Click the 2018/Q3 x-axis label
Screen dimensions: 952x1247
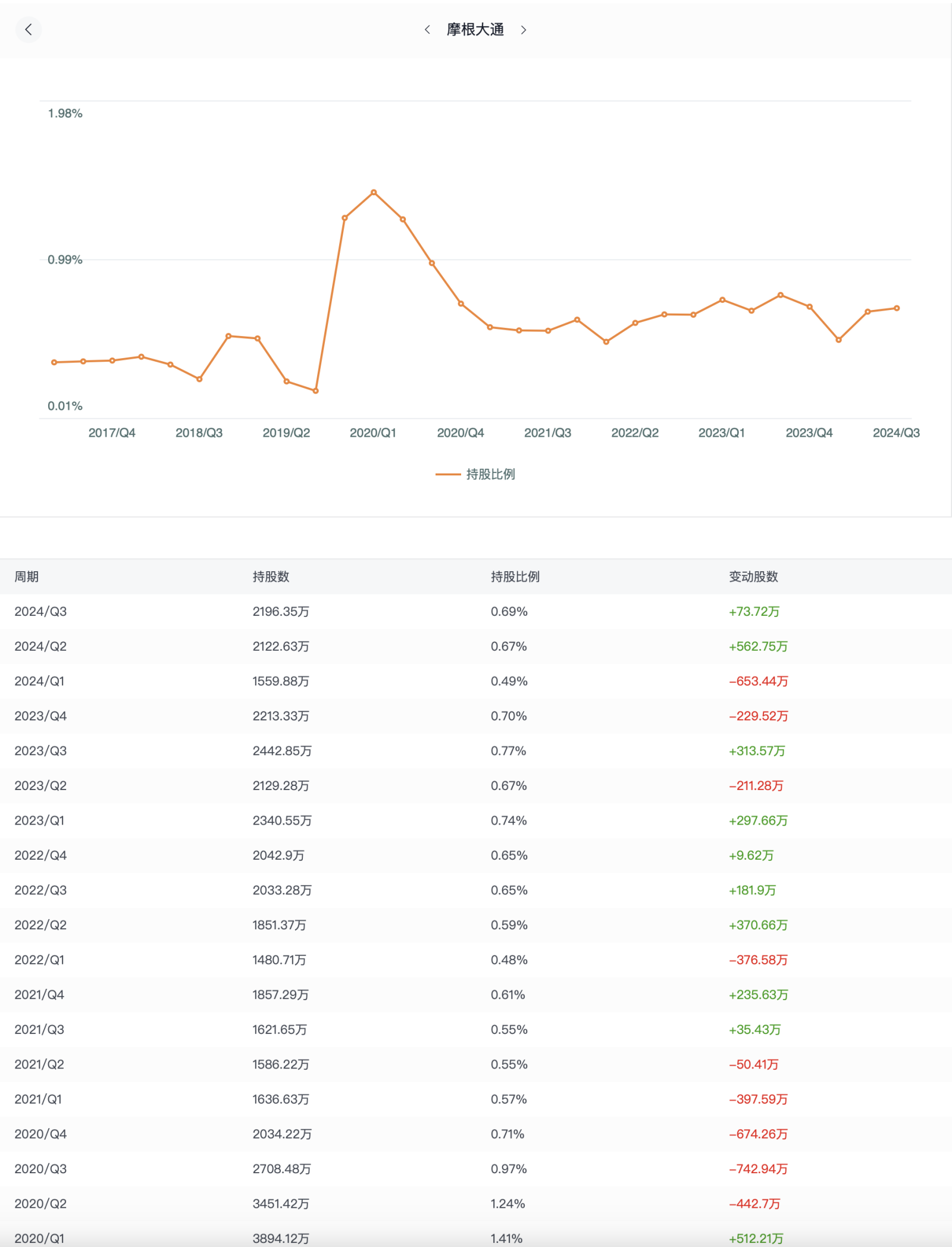coord(199,433)
